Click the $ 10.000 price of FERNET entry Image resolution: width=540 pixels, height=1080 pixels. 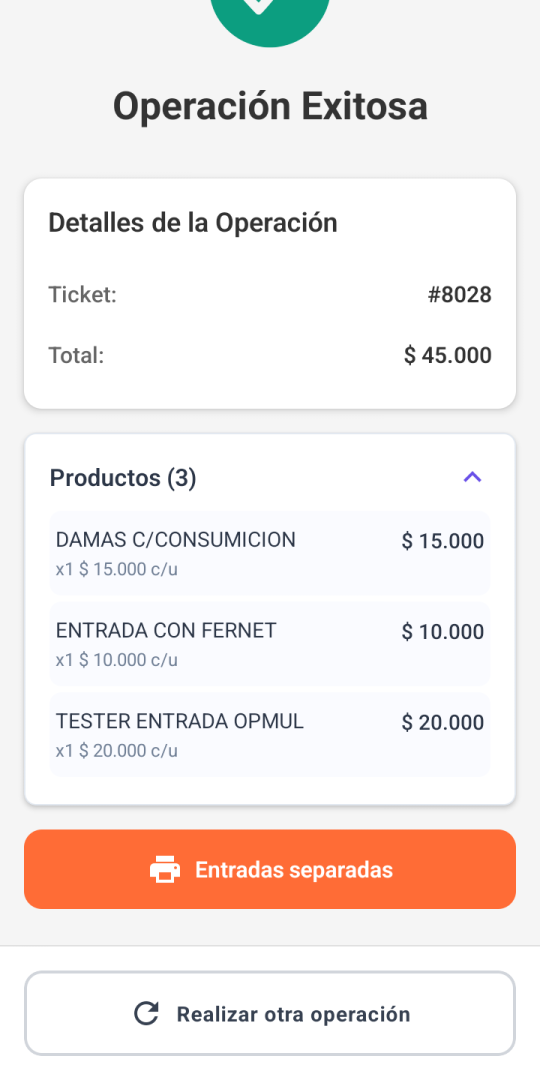coord(443,632)
